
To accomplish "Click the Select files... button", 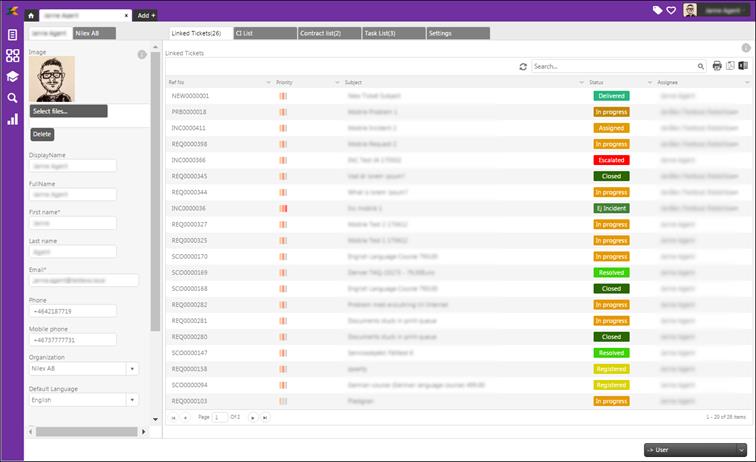I will click(68, 111).
